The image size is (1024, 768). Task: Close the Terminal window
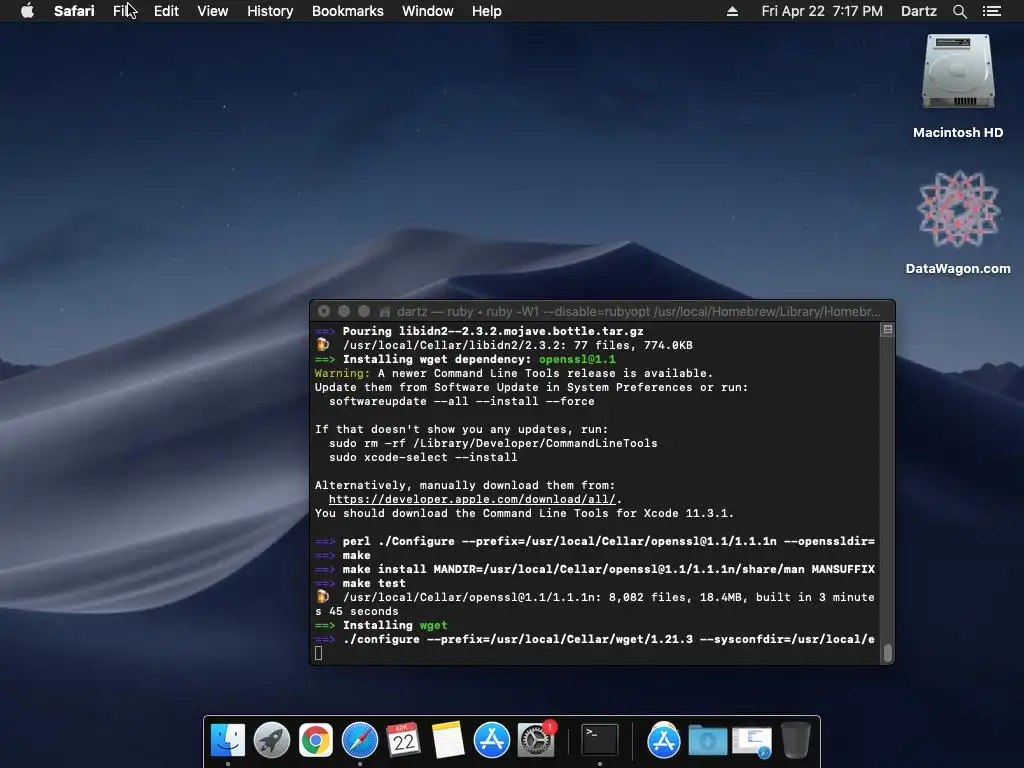click(x=324, y=312)
